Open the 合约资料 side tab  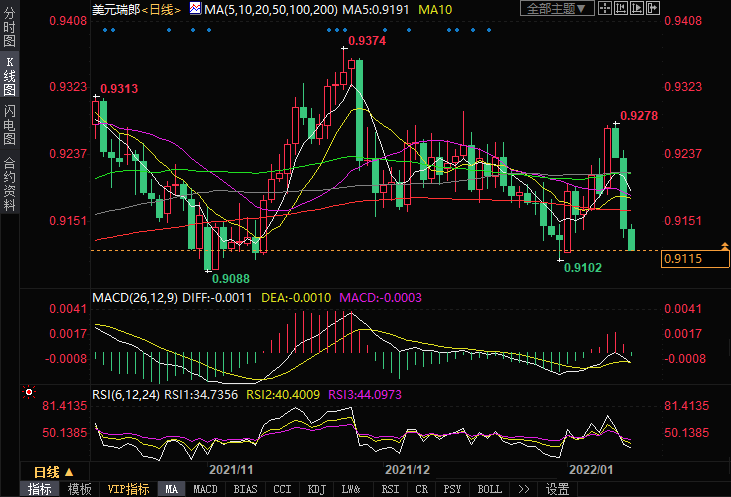point(9,182)
